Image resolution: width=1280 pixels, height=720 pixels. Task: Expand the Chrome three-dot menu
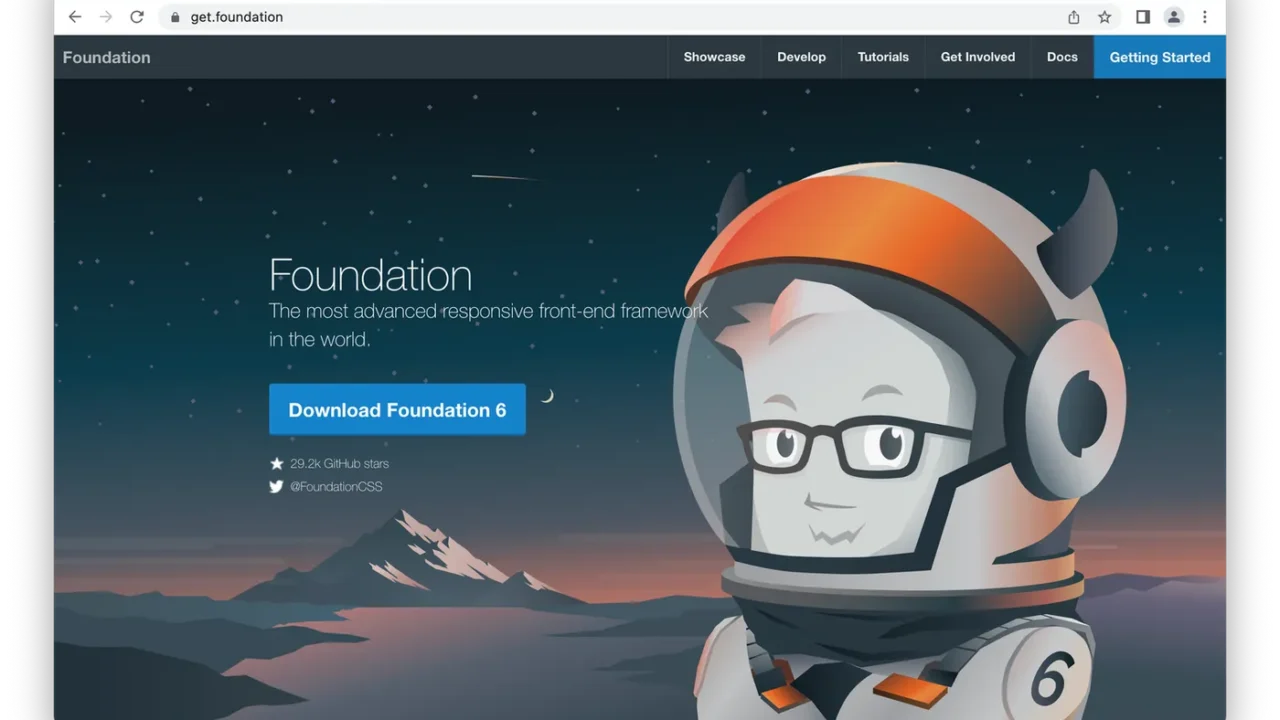(1205, 17)
